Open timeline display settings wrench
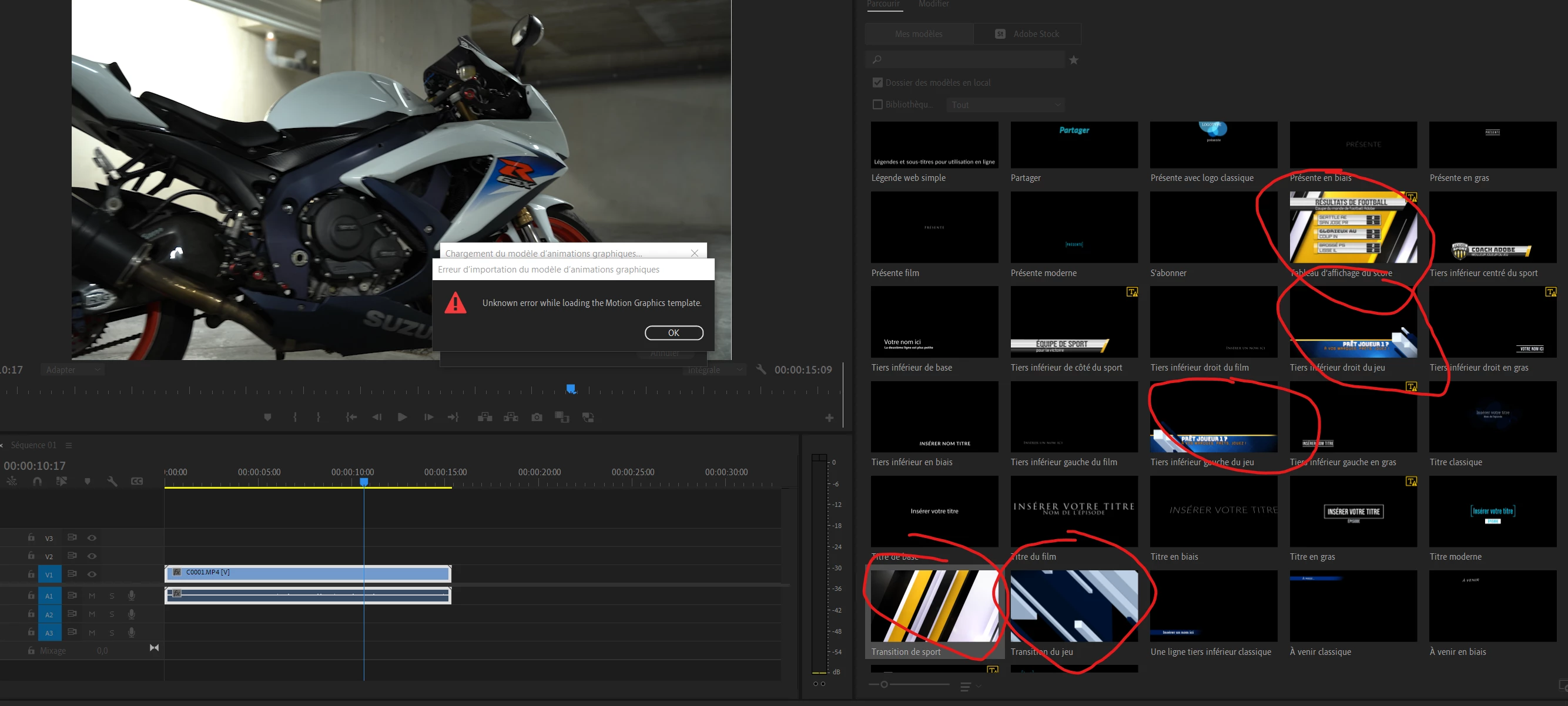1568x706 pixels. [x=112, y=481]
